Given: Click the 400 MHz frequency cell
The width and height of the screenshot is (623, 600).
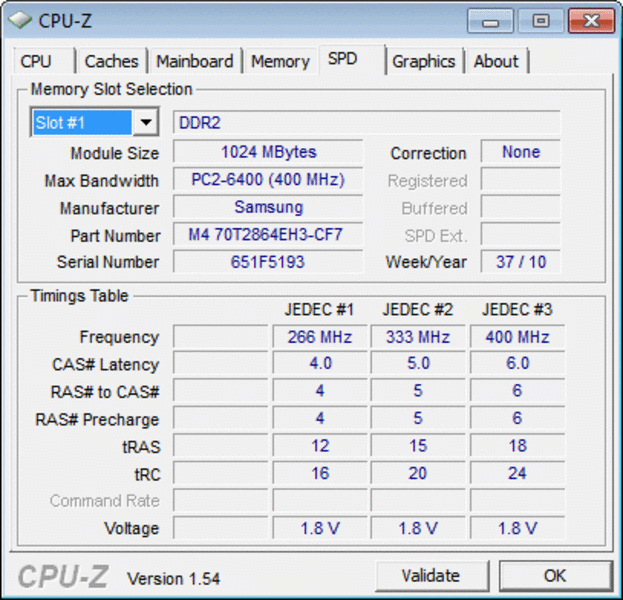Looking at the screenshot, I should pyautogui.click(x=517, y=337).
